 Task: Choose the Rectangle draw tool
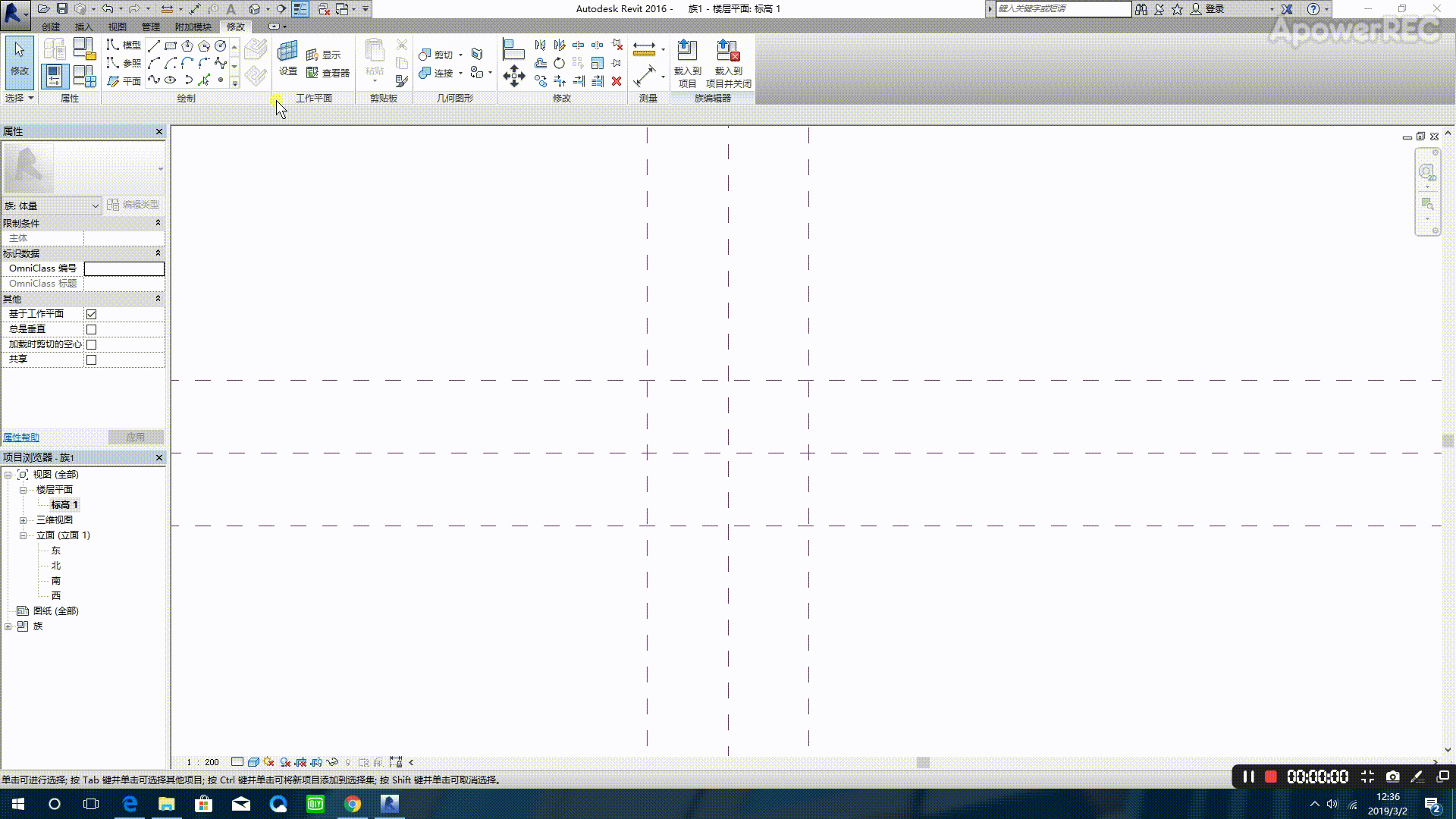click(x=171, y=46)
